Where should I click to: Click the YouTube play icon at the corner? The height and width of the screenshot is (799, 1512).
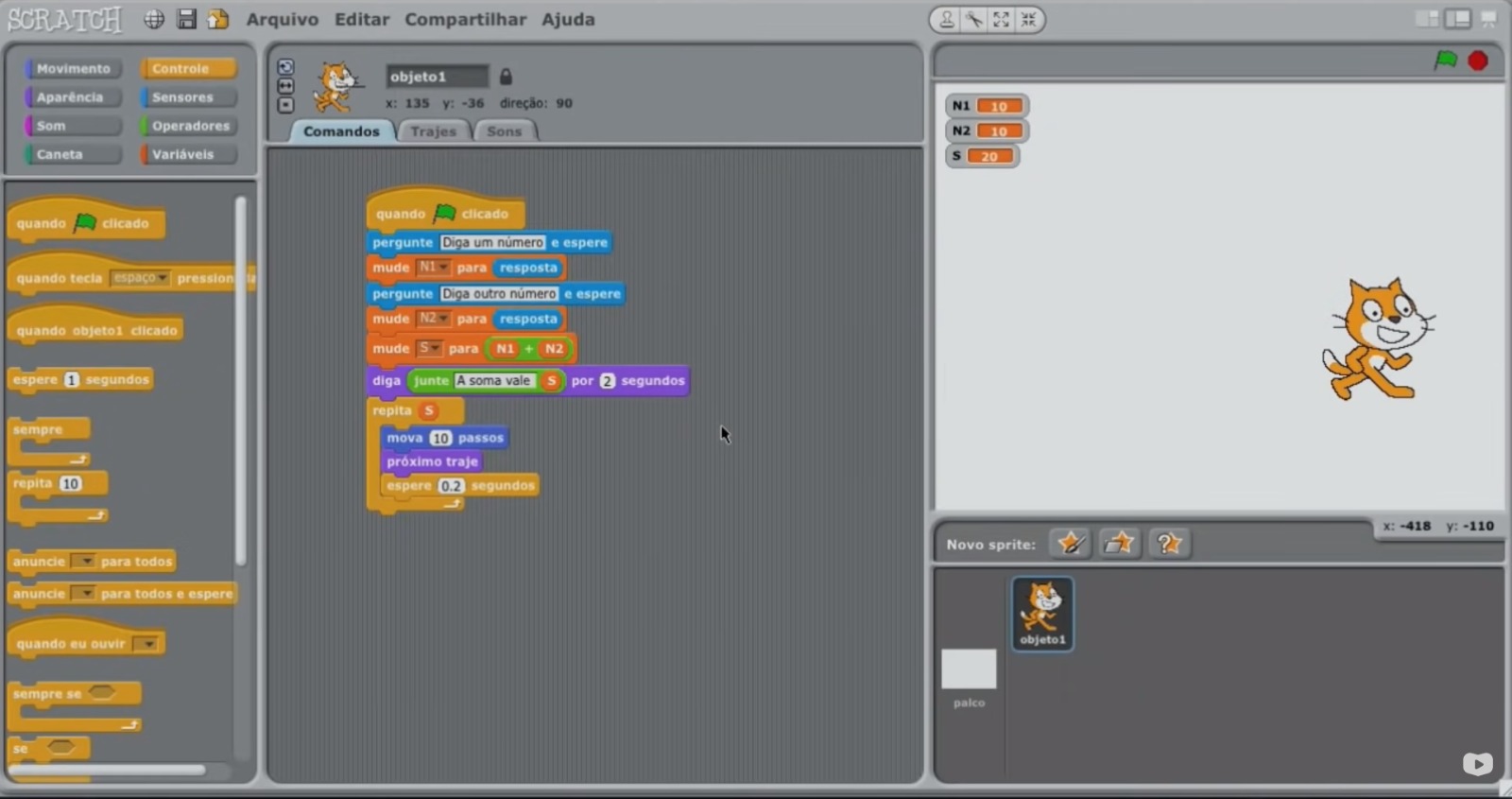(1478, 763)
